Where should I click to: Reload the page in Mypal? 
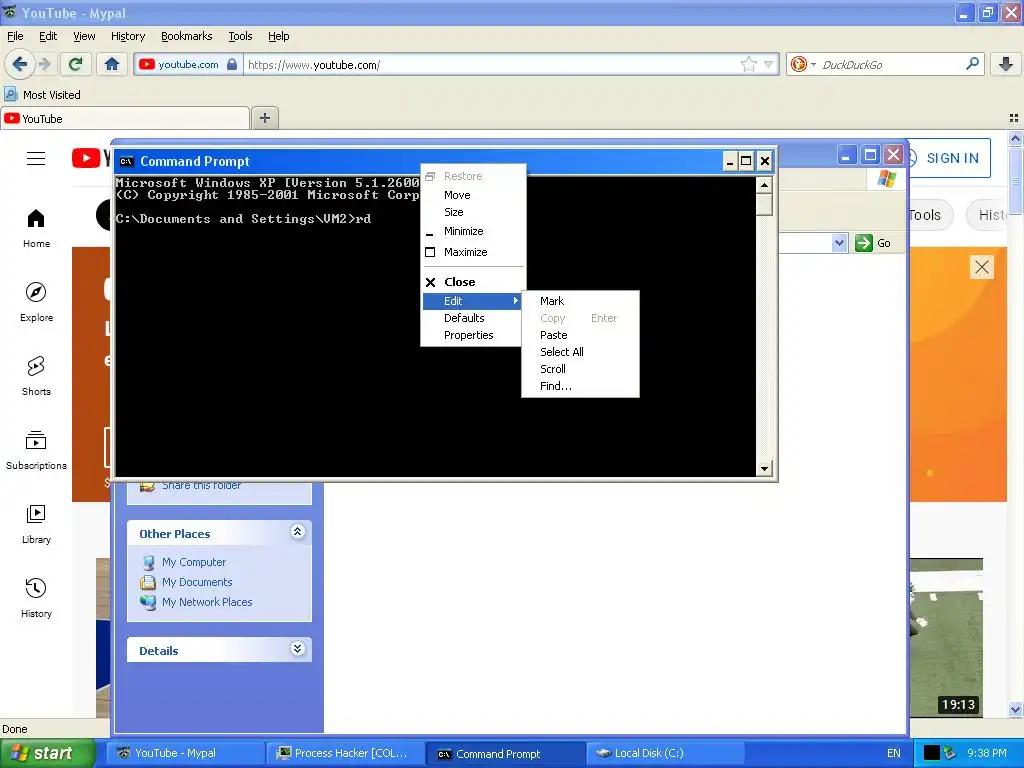[75, 64]
